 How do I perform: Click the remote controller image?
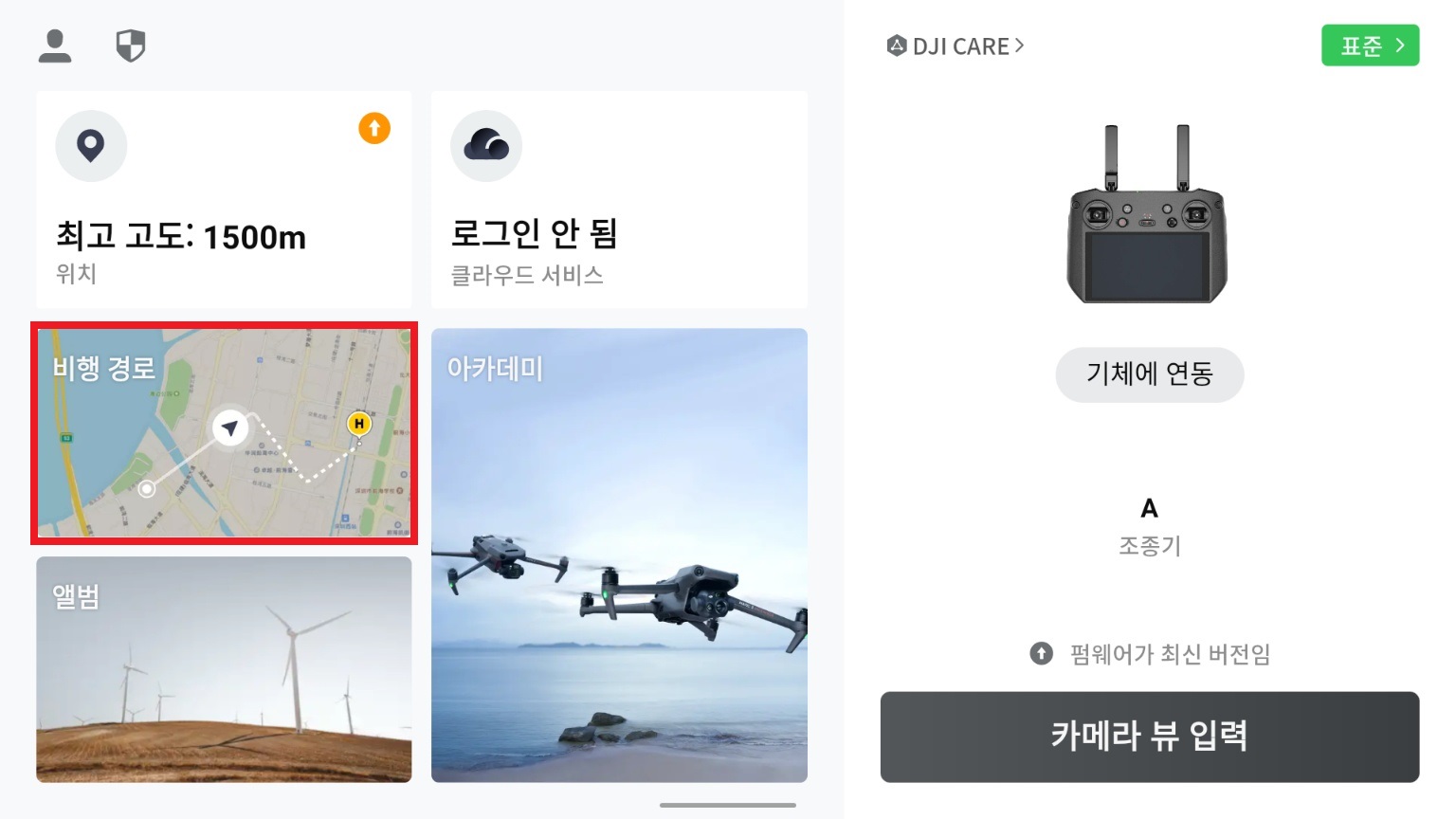1148,214
